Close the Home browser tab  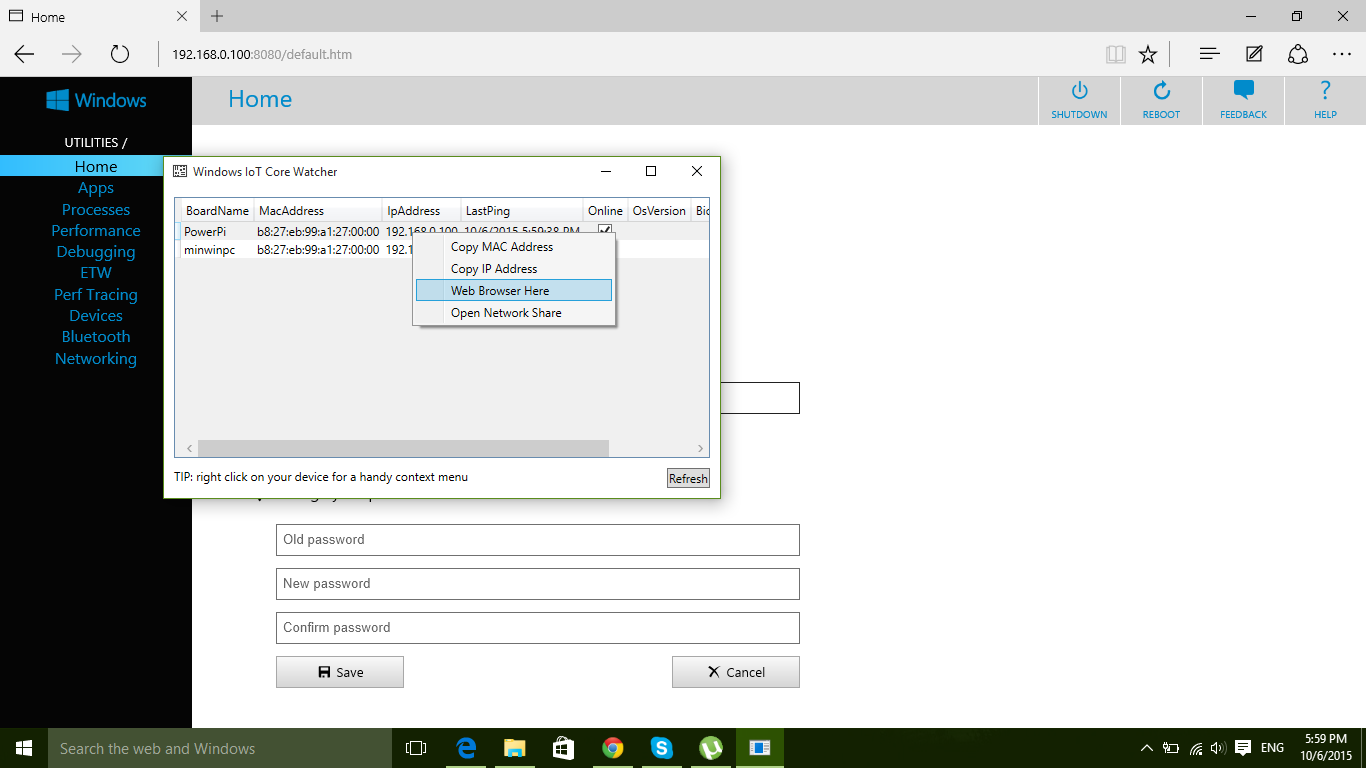(181, 16)
